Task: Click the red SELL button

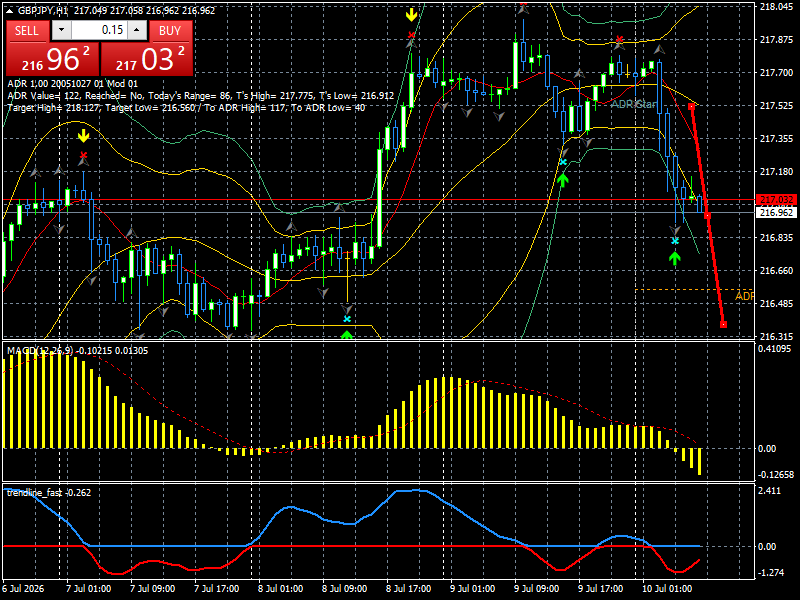Action: pyautogui.click(x=27, y=31)
